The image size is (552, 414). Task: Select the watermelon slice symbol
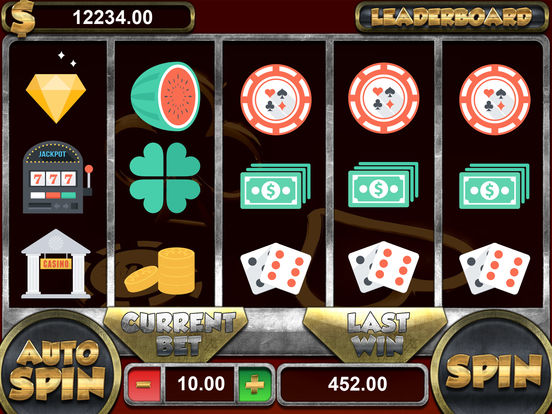[x=165, y=96]
